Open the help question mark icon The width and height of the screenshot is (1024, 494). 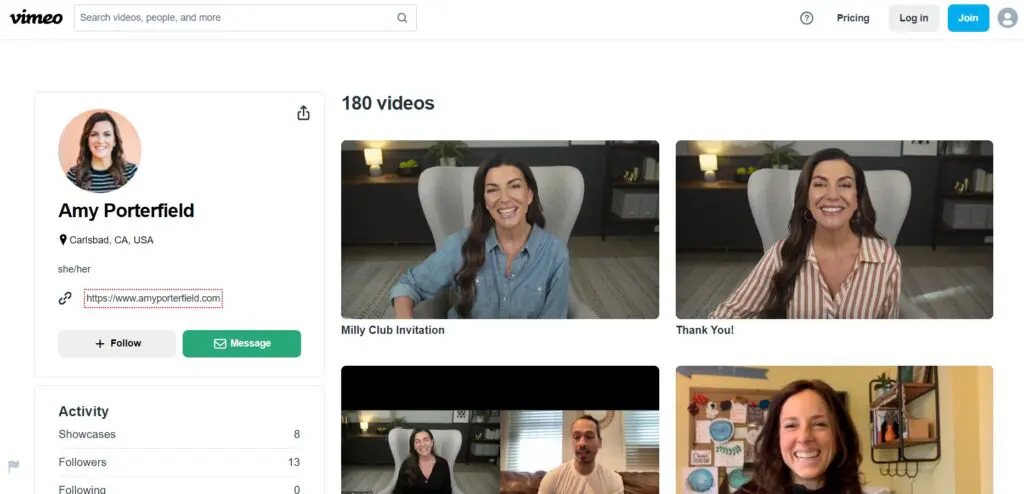pyautogui.click(x=807, y=18)
